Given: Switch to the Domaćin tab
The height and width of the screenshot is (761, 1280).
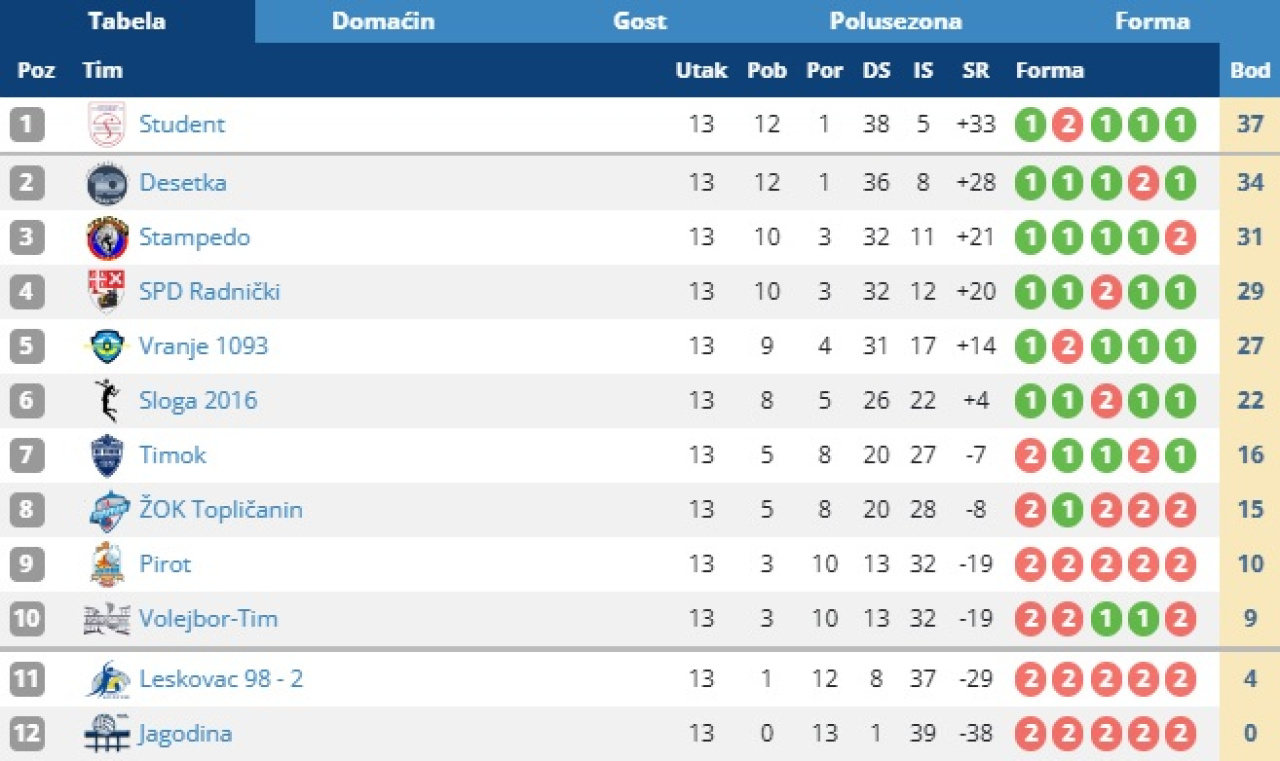Looking at the screenshot, I should [x=383, y=21].
